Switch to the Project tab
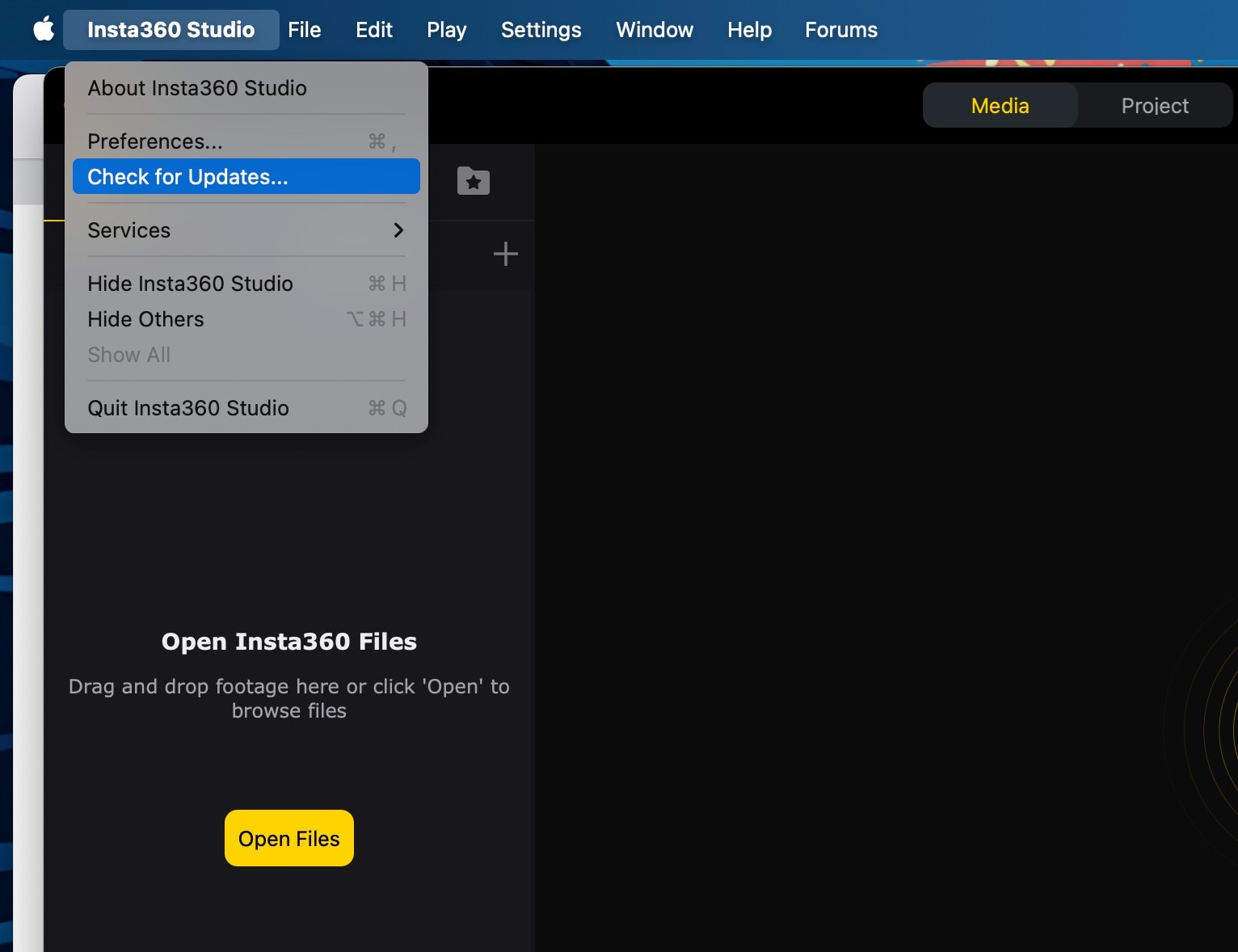This screenshot has width=1238, height=952. click(1155, 106)
